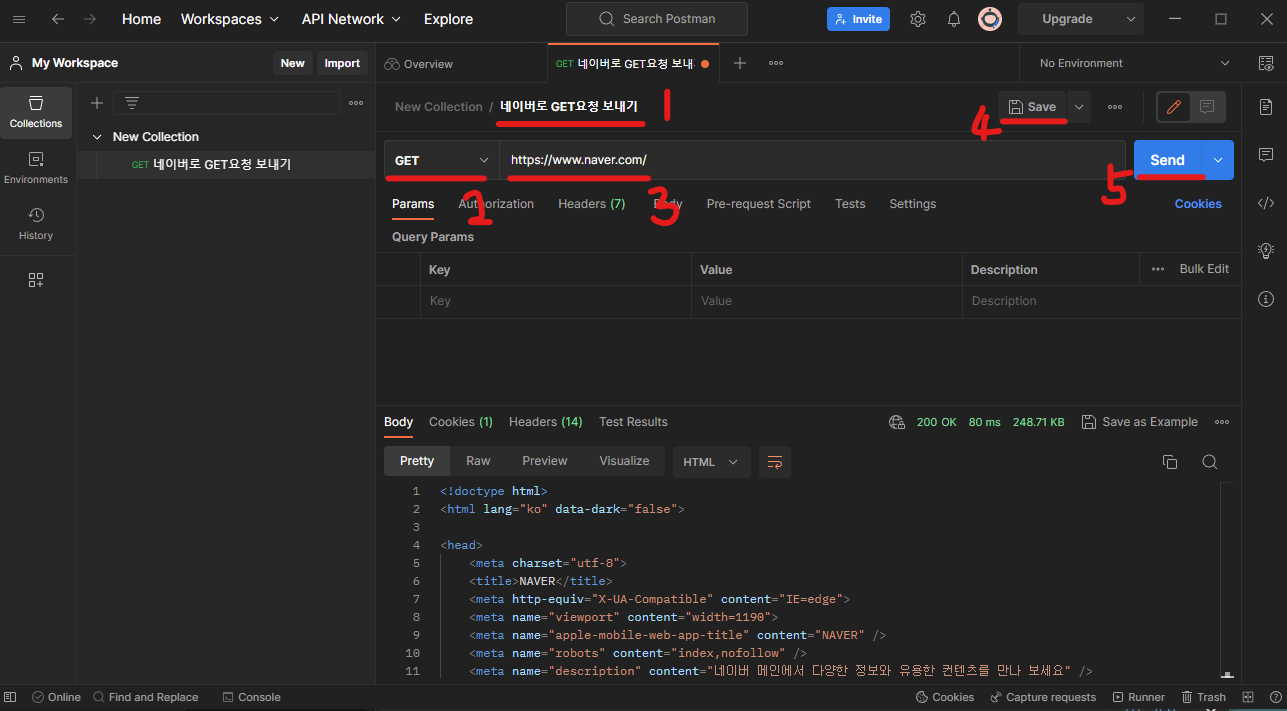Open the related requests lightbulb icon

click(x=1266, y=251)
